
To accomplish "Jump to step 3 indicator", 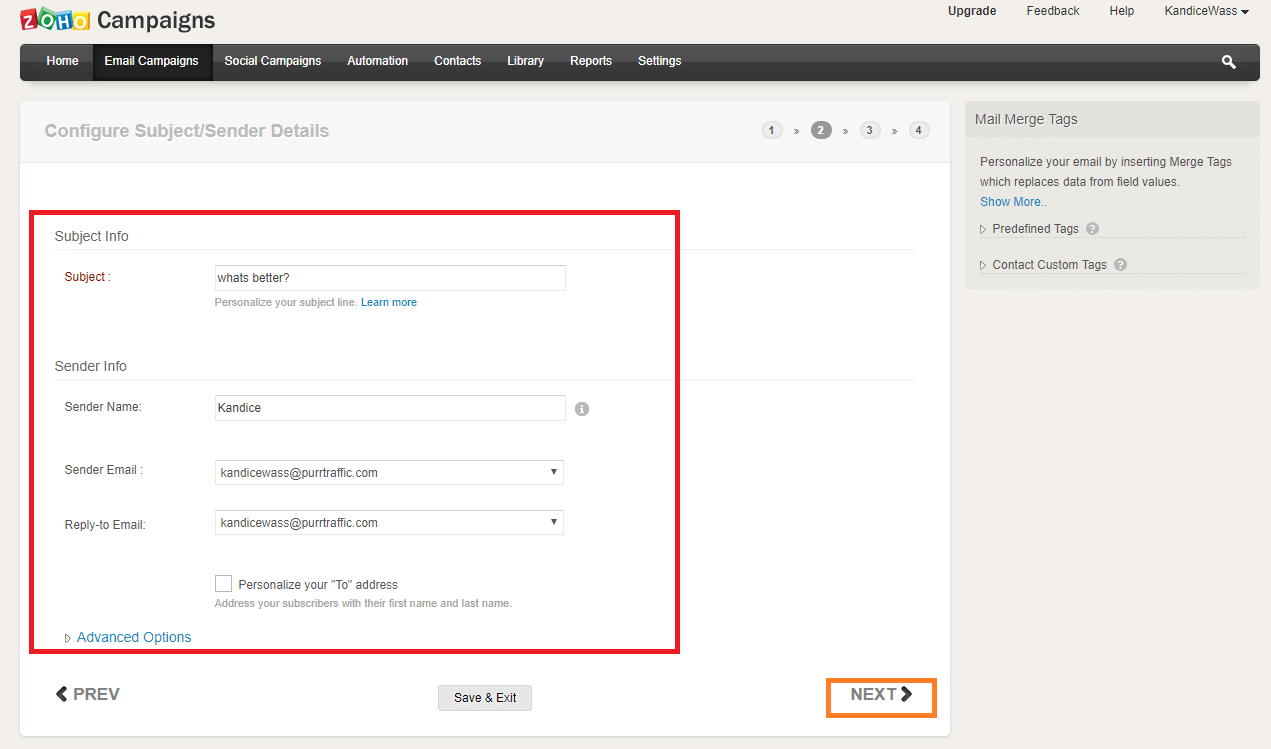I will (870, 130).
